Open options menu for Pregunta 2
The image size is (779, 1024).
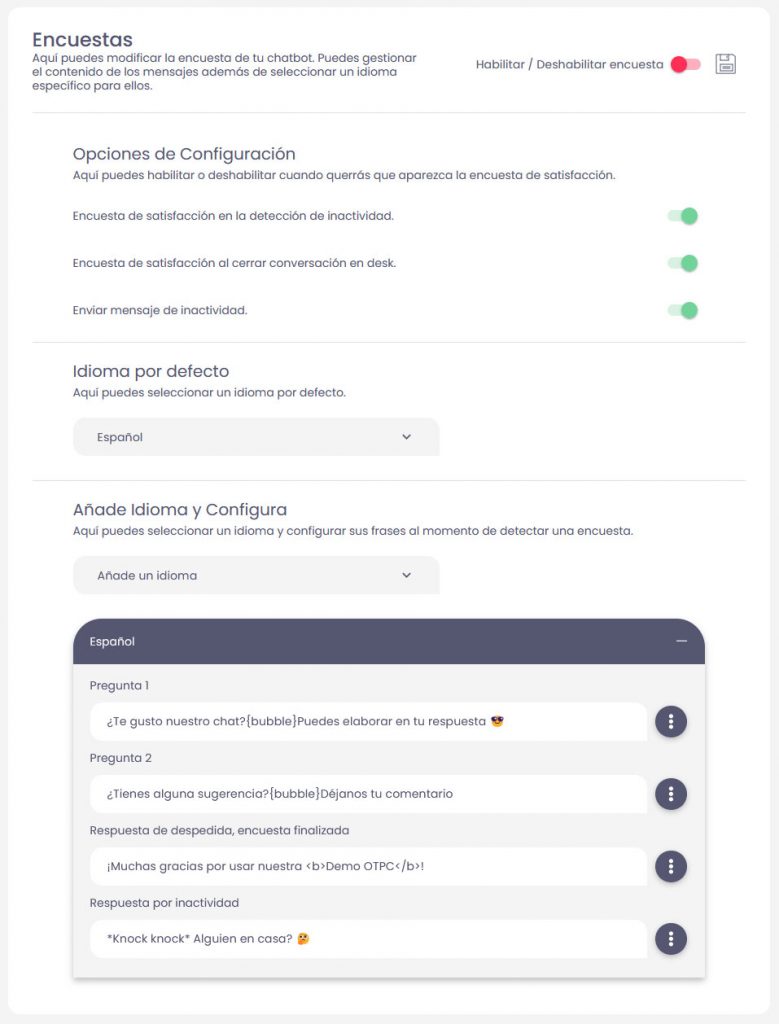click(x=671, y=794)
